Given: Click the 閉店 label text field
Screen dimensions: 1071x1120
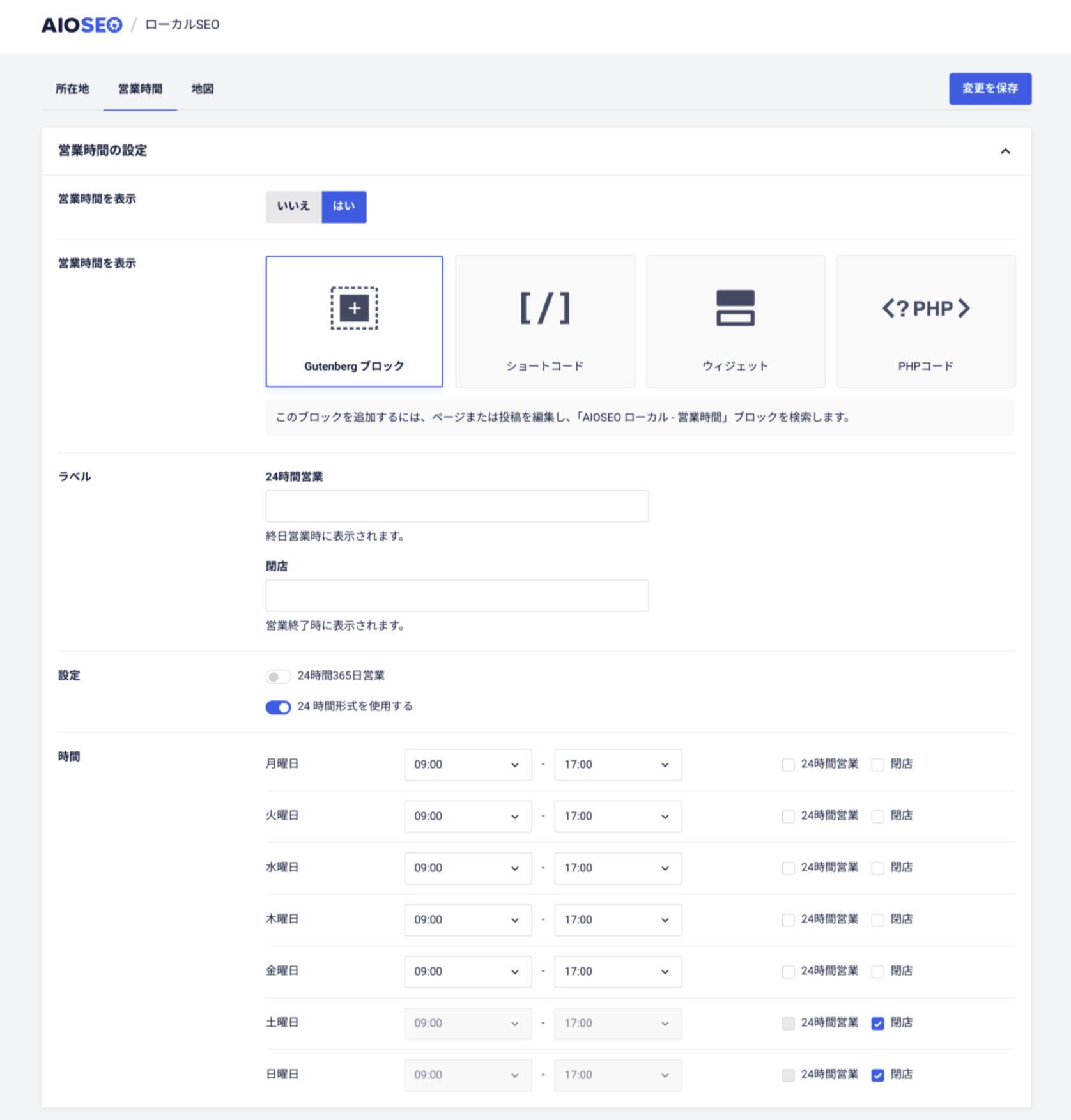Looking at the screenshot, I should (x=457, y=595).
